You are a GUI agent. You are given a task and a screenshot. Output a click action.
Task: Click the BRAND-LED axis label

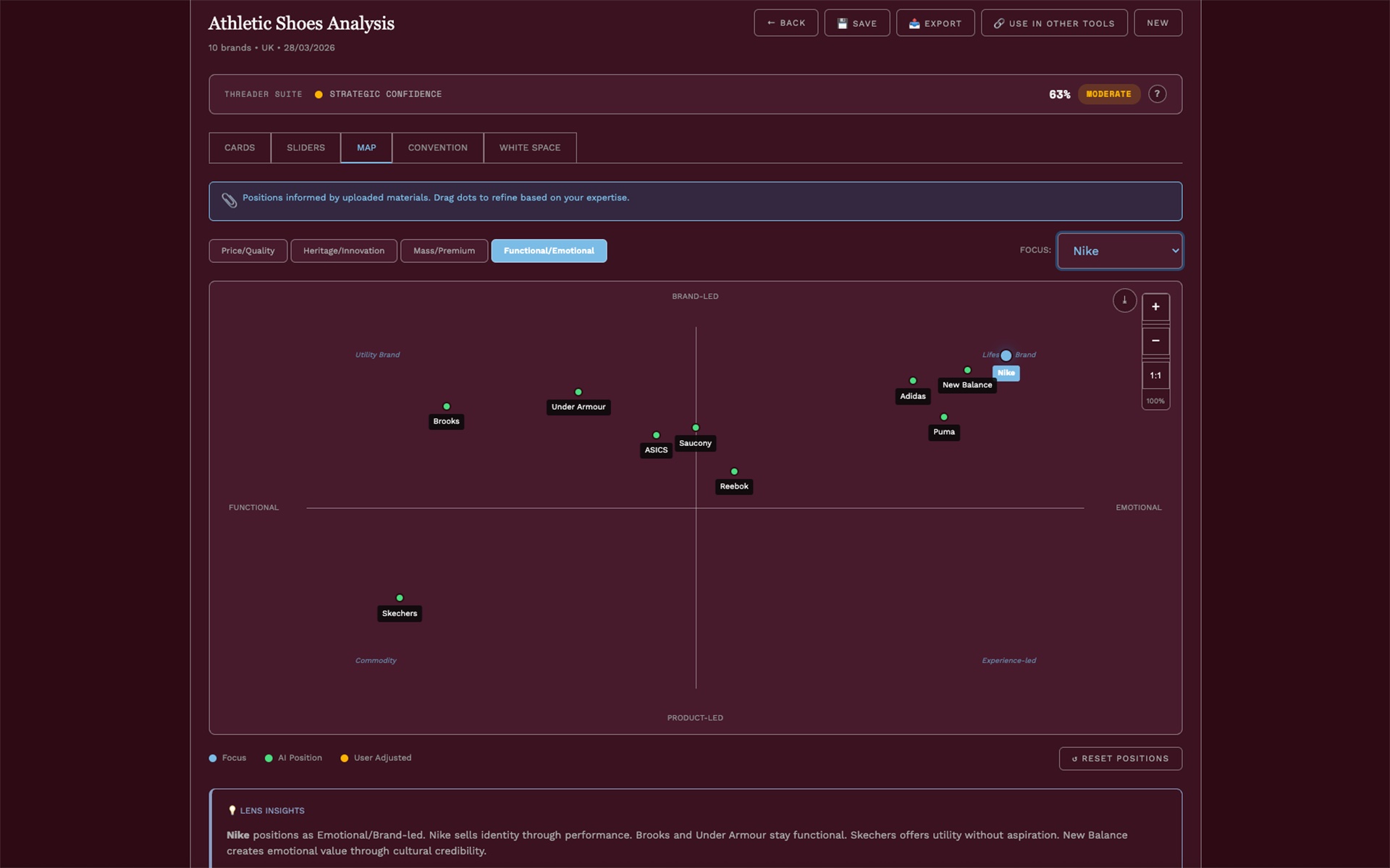pos(695,296)
